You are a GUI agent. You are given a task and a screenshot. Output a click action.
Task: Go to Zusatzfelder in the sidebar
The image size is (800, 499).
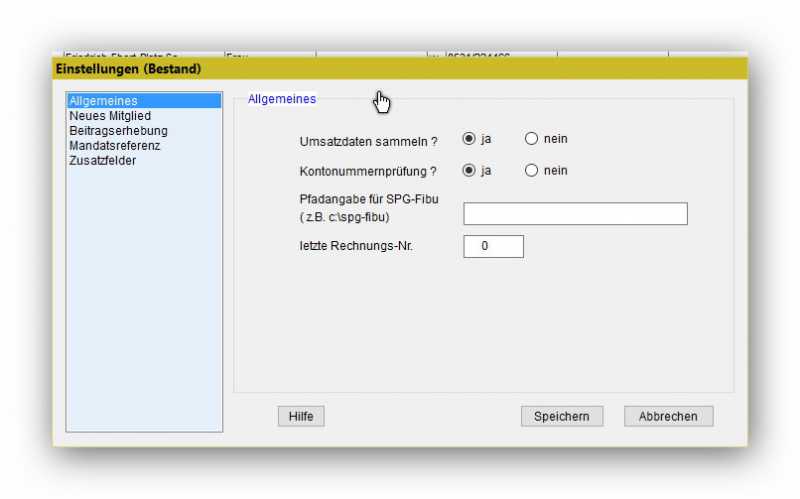(x=103, y=161)
